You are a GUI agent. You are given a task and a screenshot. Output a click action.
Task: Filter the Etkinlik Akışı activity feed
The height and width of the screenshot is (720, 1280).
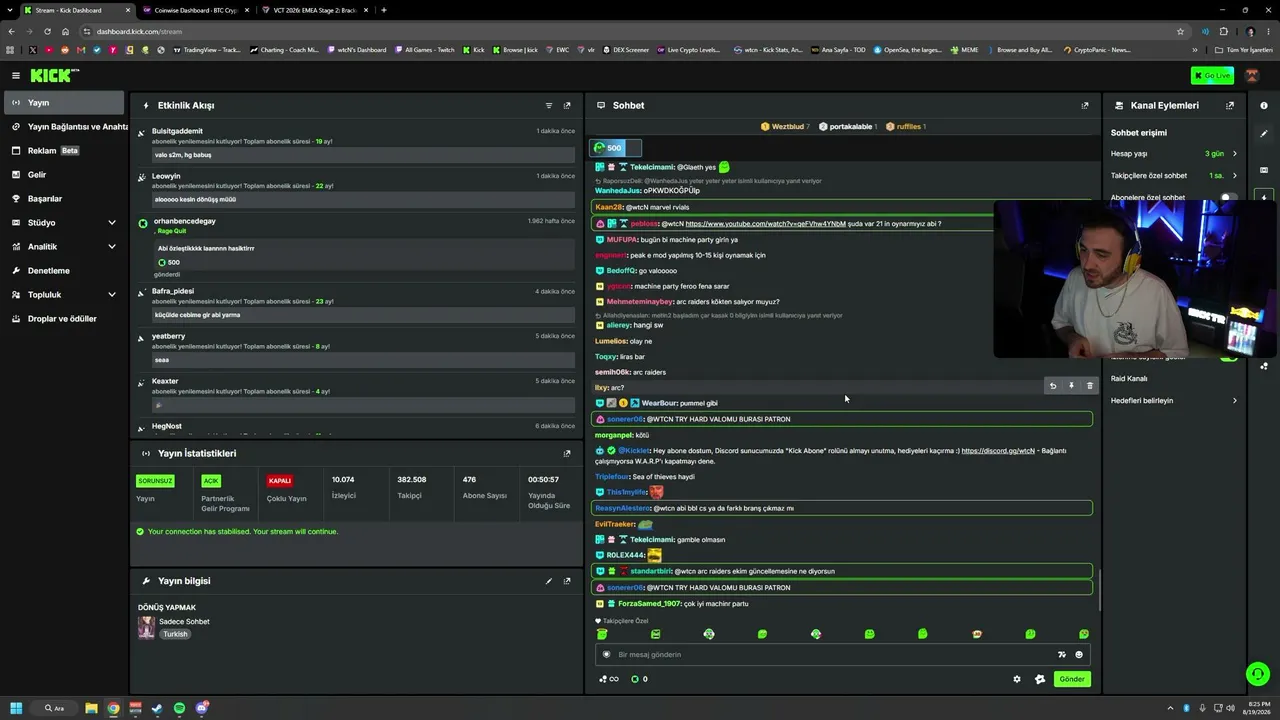[x=549, y=105]
